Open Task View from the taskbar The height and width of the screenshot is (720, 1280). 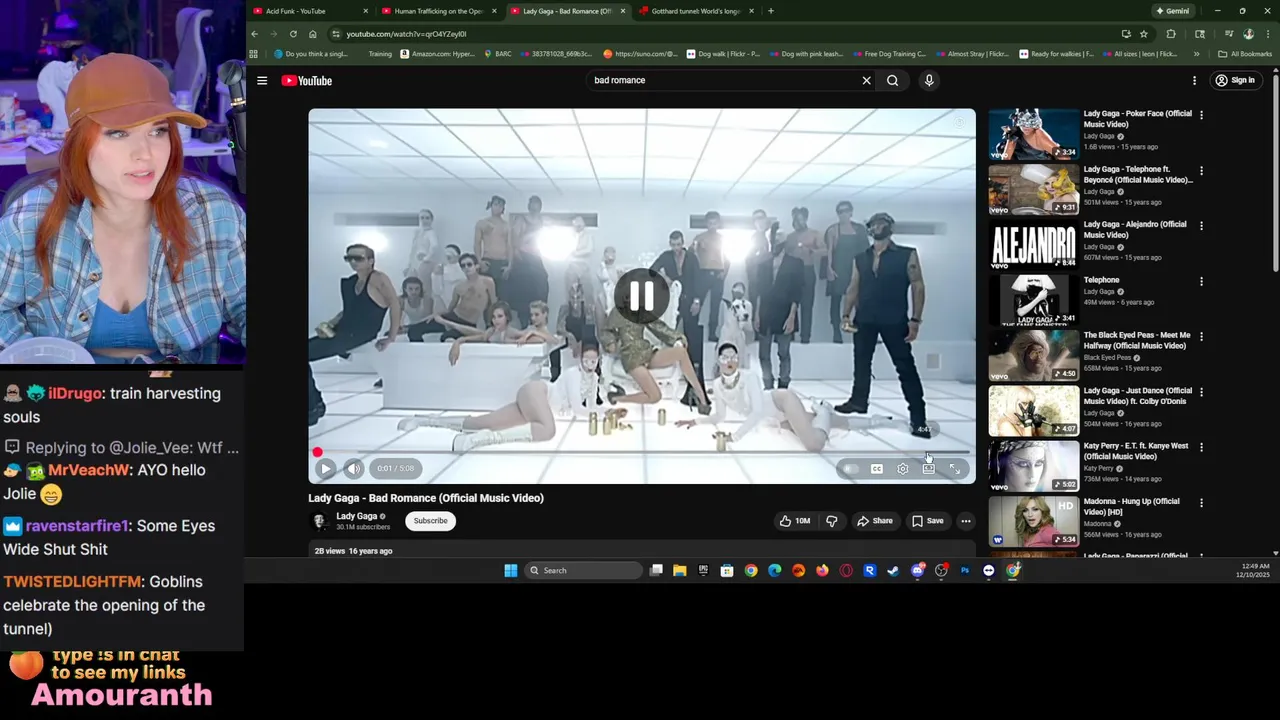click(x=656, y=570)
